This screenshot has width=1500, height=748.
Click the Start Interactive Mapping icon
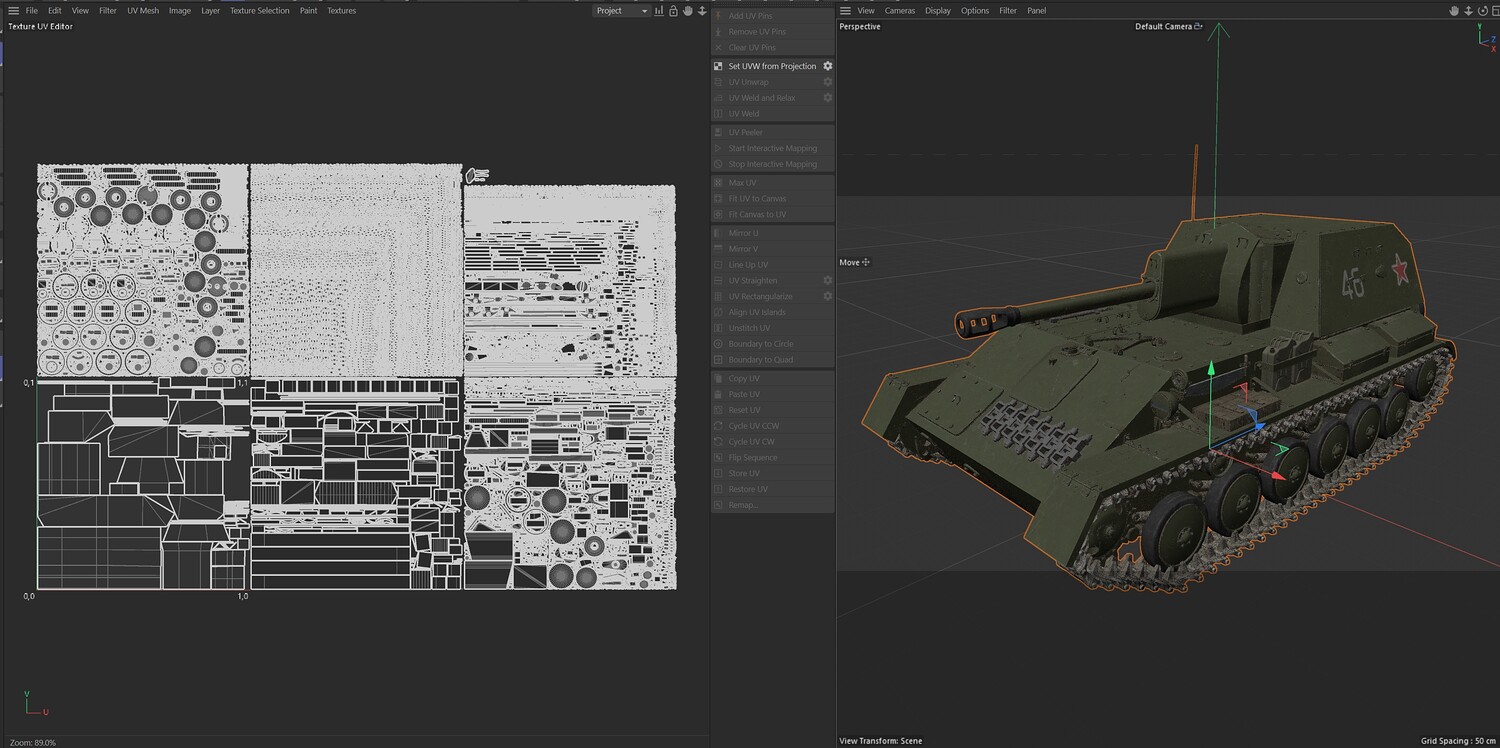(x=718, y=148)
